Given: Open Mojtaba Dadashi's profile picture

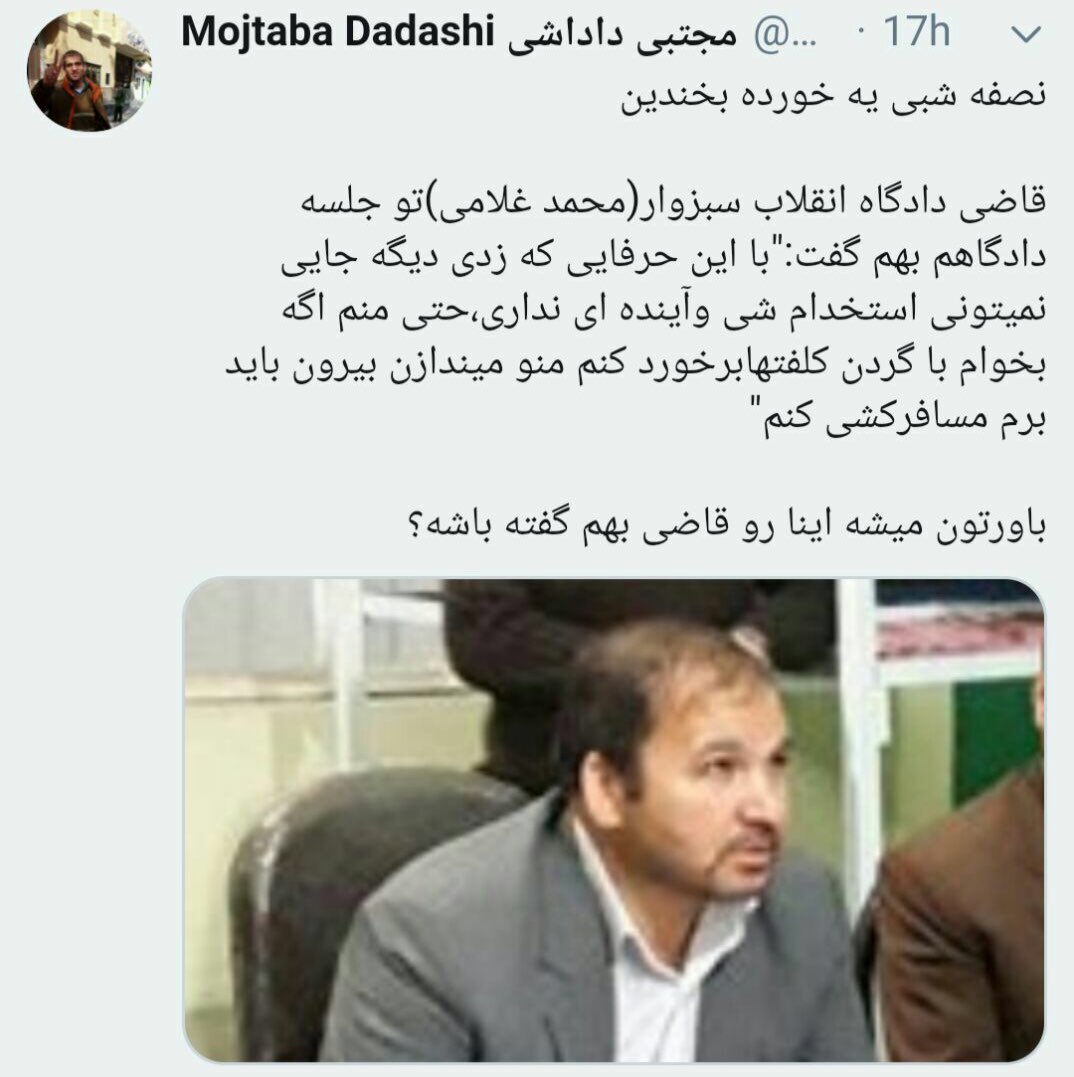Looking at the screenshot, I should click(89, 71).
